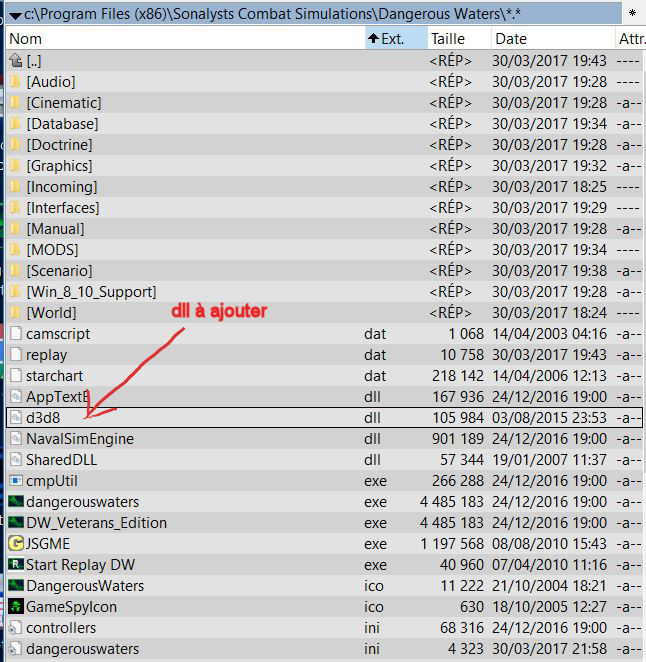
Task: Select the dangerouswaters exe icon
Action: (x=15, y=502)
